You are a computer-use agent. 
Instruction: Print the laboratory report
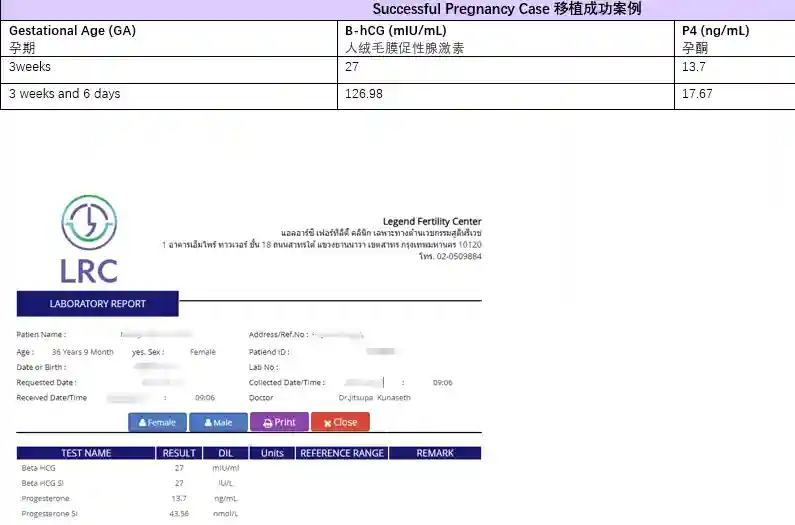(279, 422)
